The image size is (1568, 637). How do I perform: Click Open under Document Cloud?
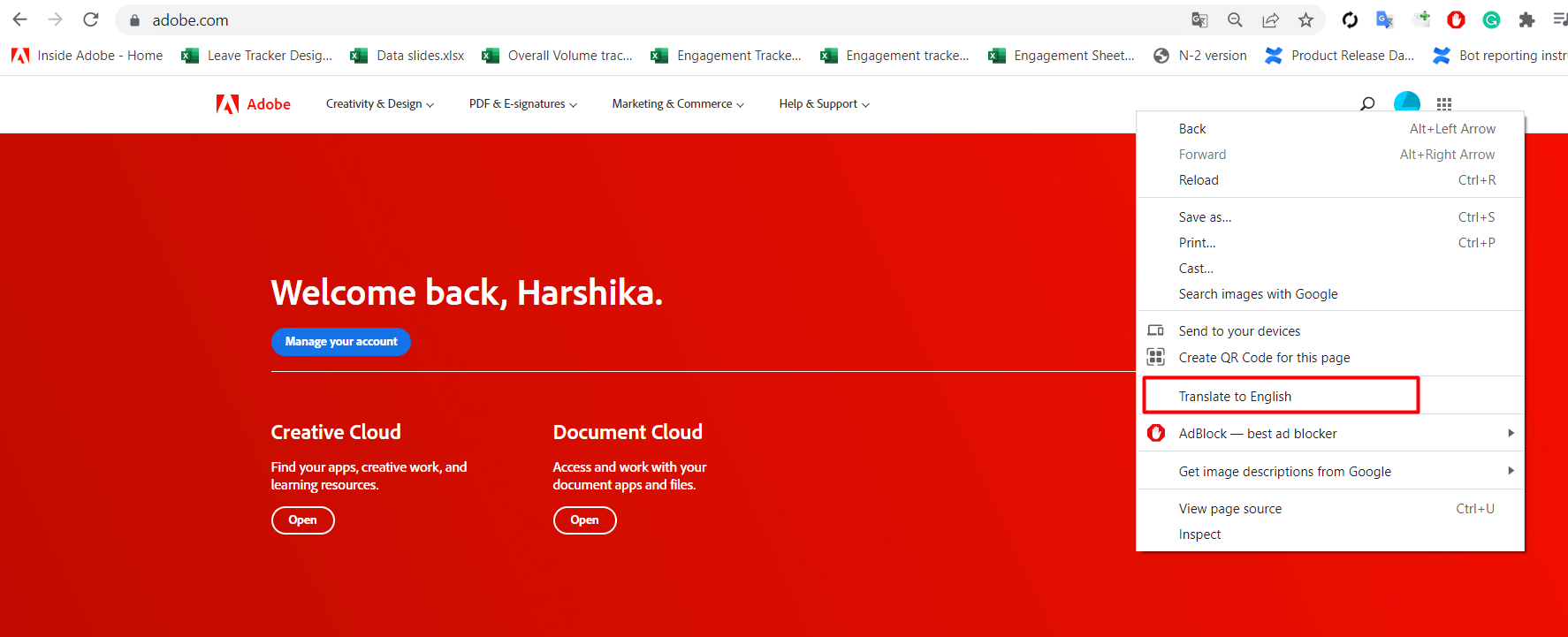point(584,520)
